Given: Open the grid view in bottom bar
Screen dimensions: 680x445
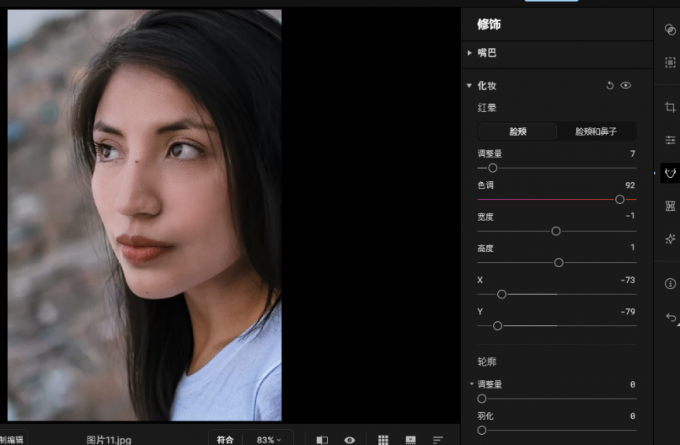Looking at the screenshot, I should [x=383, y=439].
